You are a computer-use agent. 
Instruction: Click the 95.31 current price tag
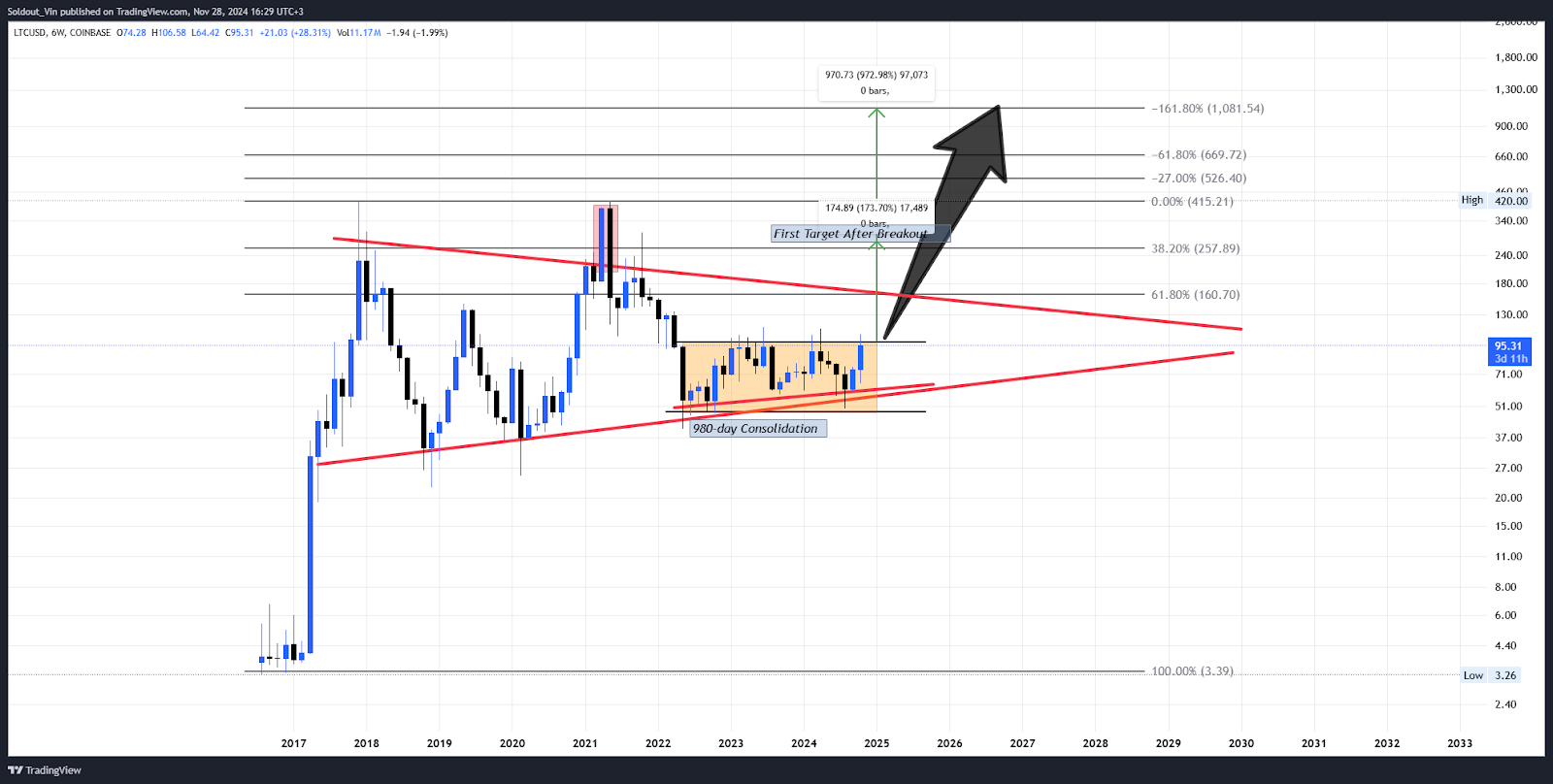(1509, 351)
